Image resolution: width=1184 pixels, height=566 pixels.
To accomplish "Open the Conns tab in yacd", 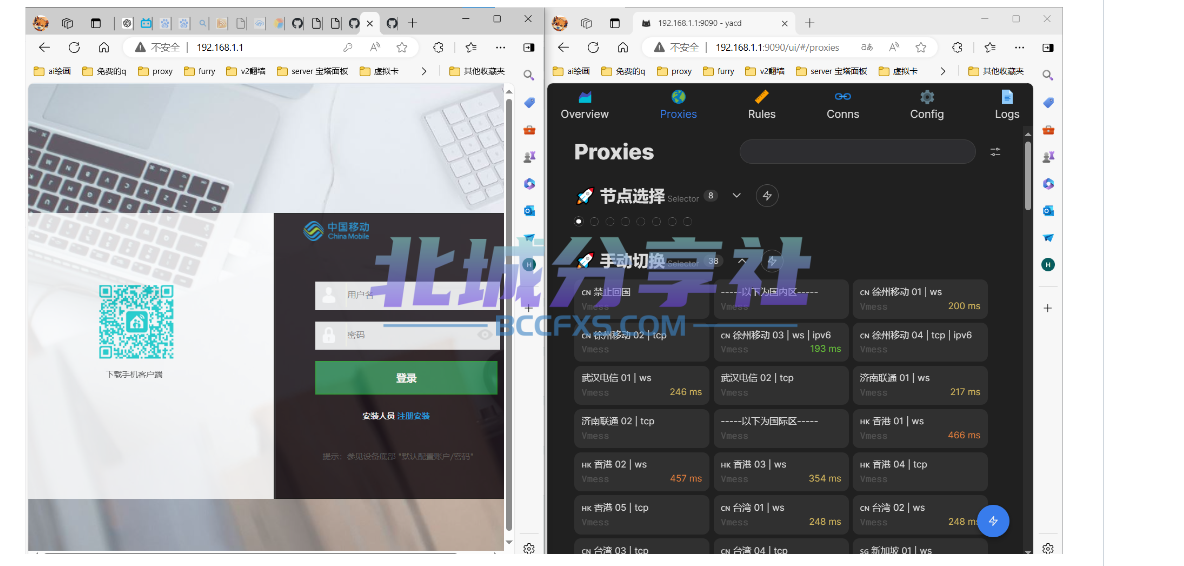I will coord(843,106).
